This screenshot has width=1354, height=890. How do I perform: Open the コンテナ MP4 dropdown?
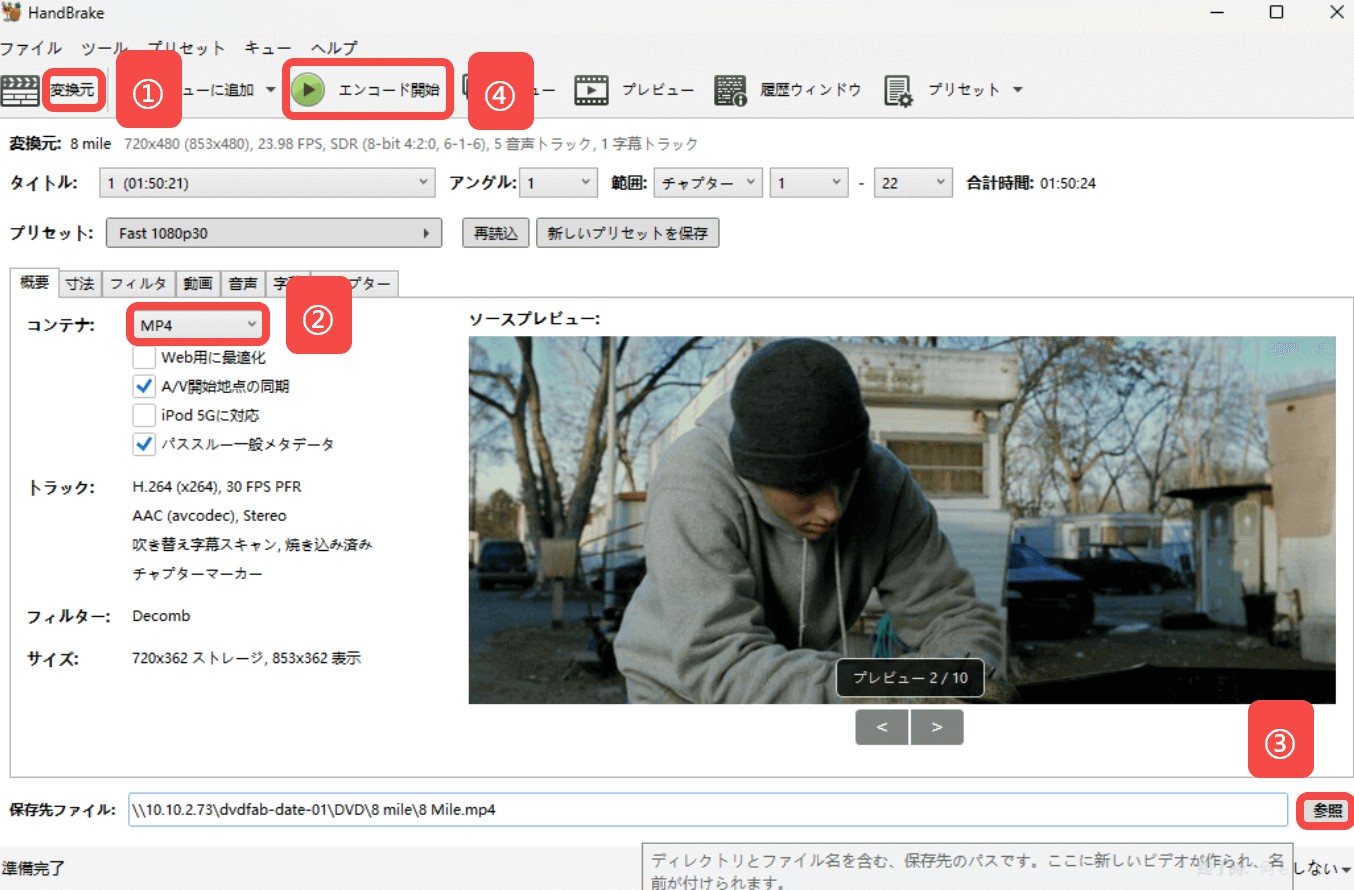coord(198,324)
